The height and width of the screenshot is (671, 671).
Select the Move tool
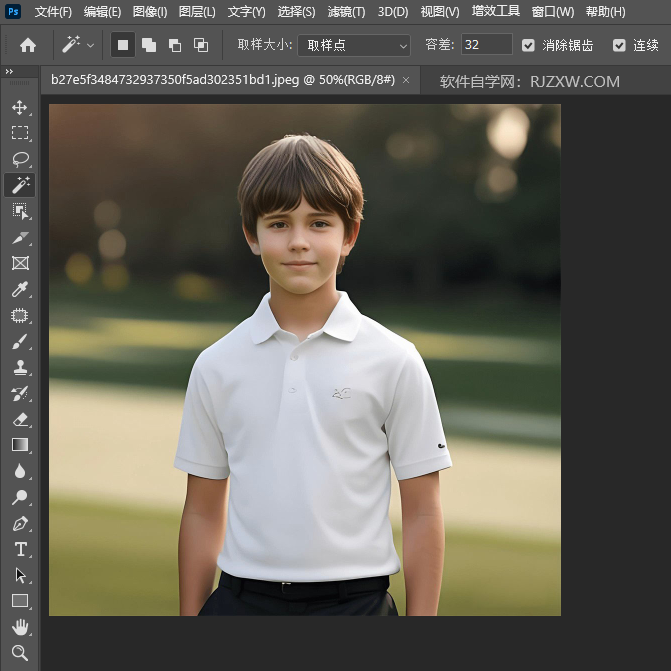[20, 107]
